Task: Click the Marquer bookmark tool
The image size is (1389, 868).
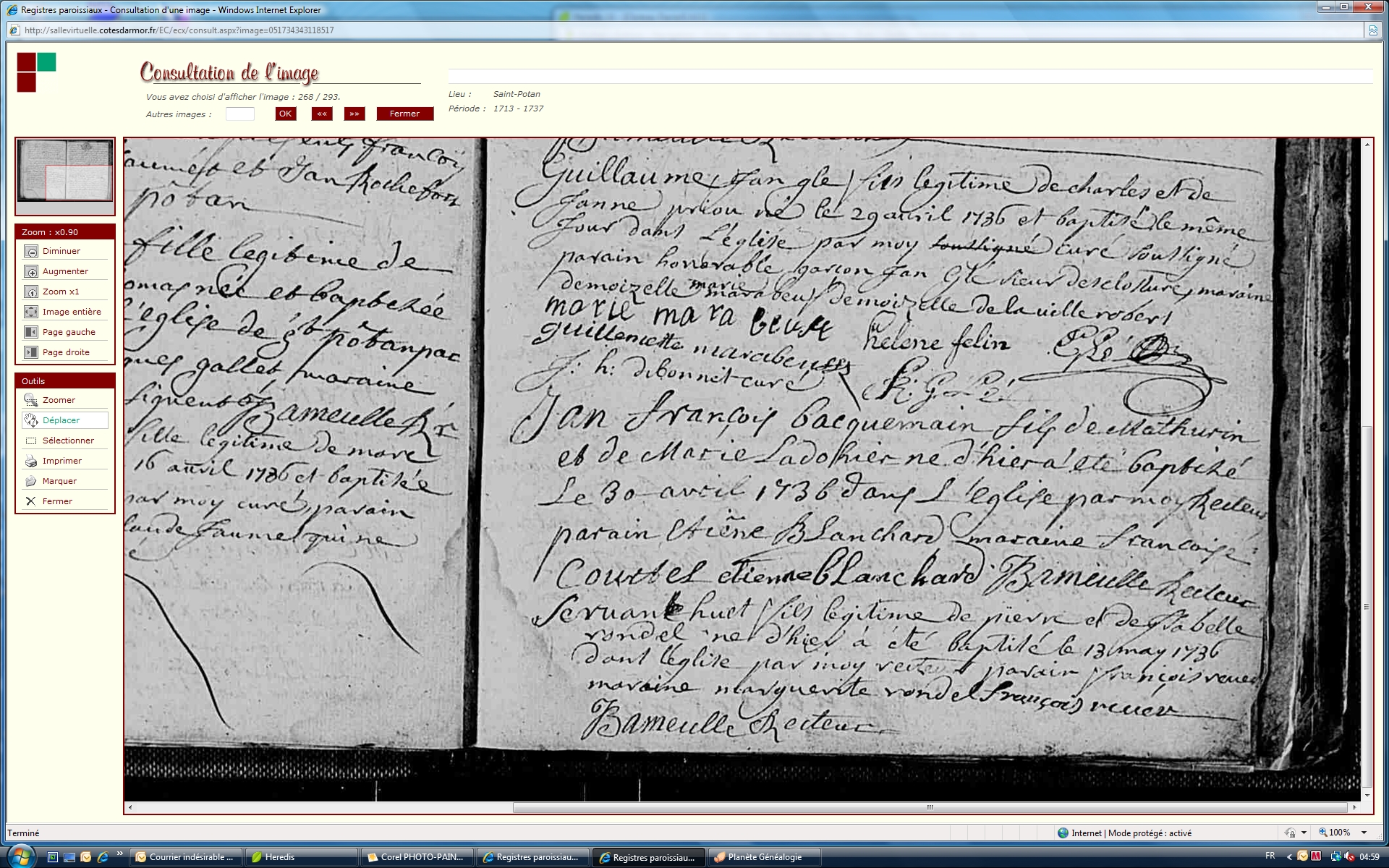Action: [x=31, y=481]
